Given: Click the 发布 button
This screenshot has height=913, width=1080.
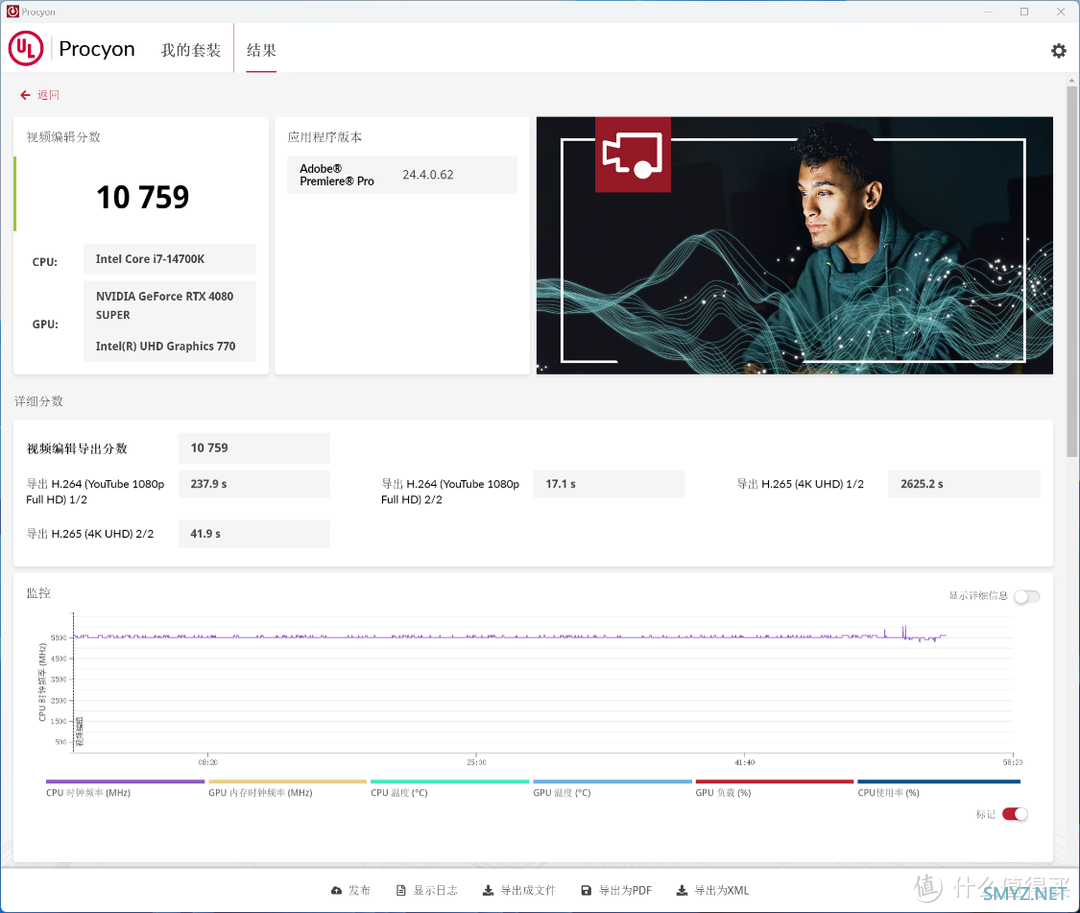Looking at the screenshot, I should pyautogui.click(x=351, y=890).
